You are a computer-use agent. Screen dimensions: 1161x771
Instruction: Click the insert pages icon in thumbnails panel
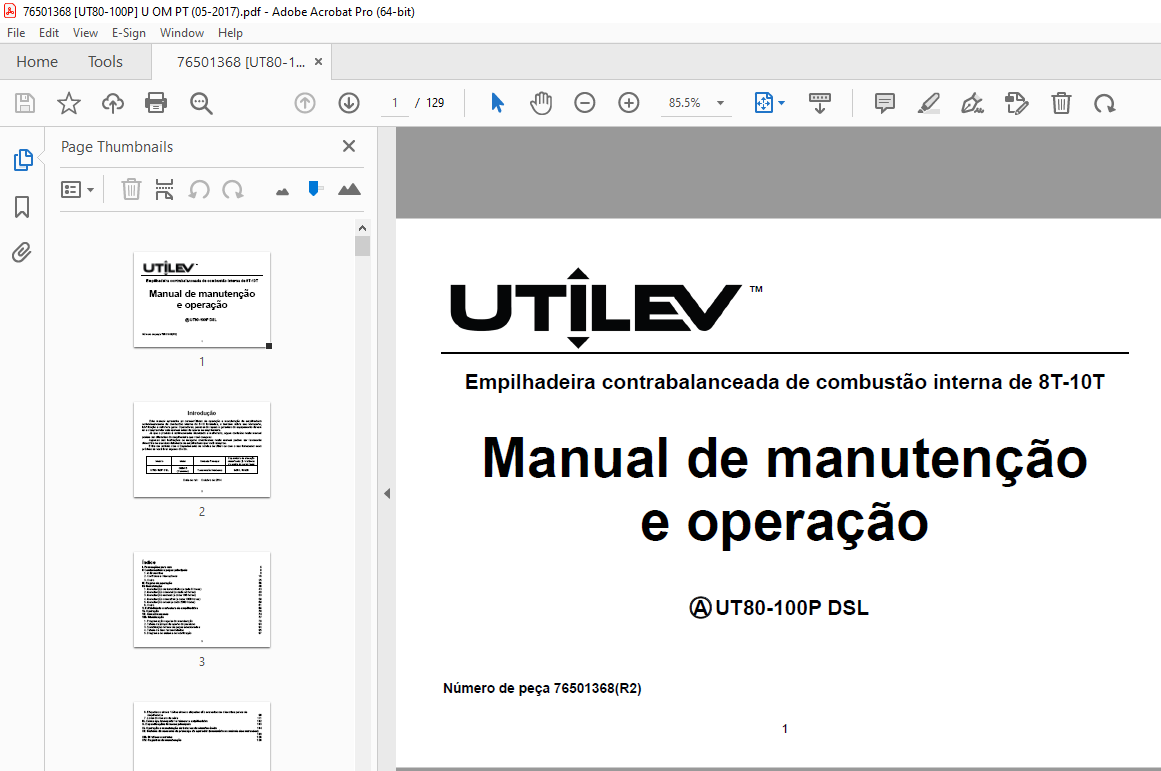(x=164, y=190)
